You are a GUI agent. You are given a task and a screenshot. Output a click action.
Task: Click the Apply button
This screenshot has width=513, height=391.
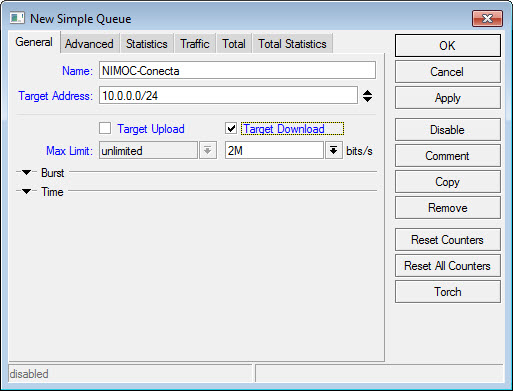point(448,98)
